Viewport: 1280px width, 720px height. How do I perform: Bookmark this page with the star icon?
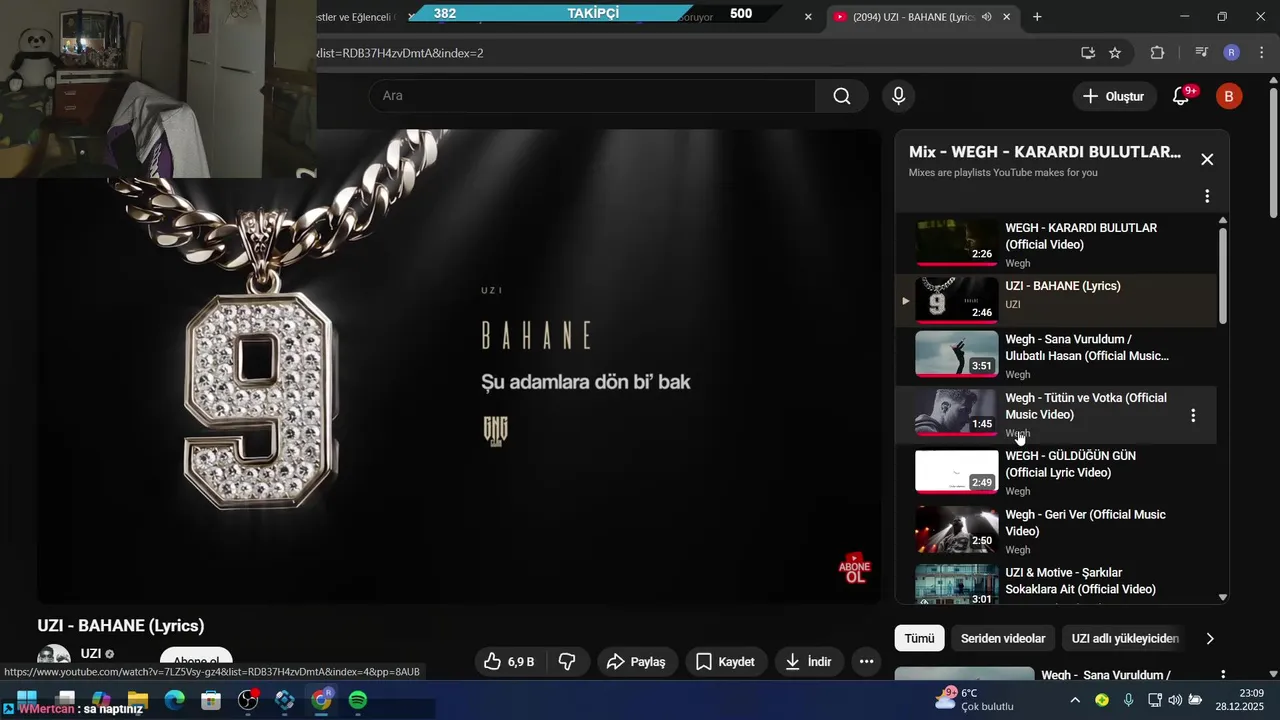(x=1115, y=53)
